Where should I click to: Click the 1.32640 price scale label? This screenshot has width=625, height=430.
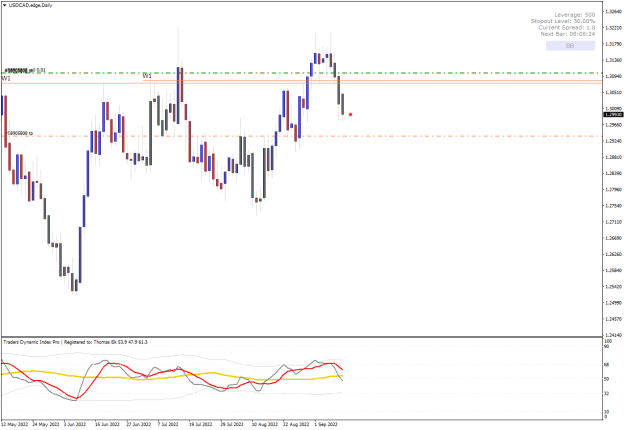tap(613, 12)
